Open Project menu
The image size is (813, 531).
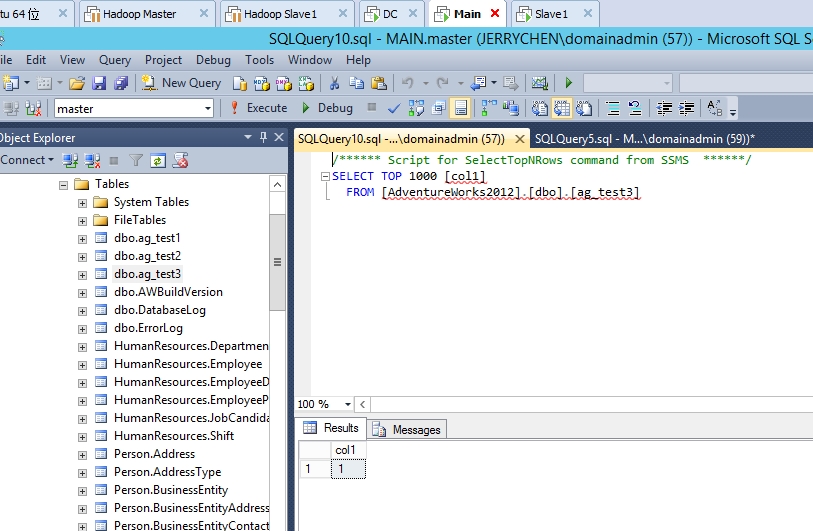point(163,60)
